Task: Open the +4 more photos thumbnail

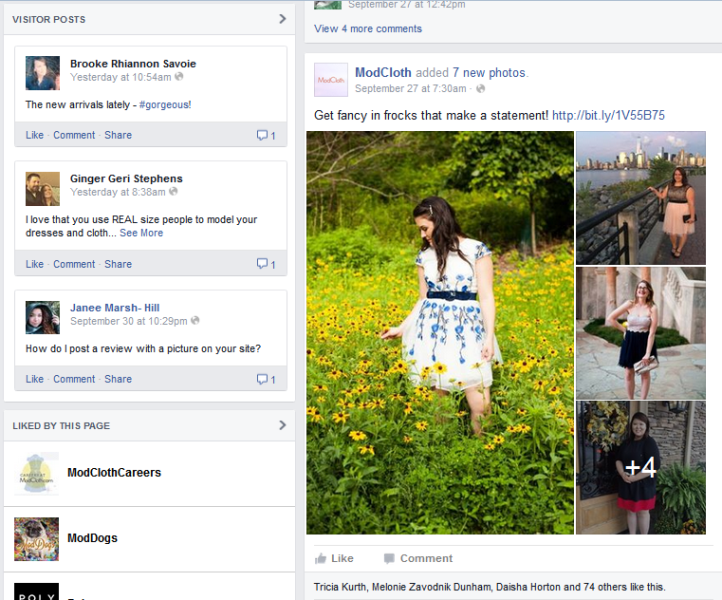Action: pyautogui.click(x=641, y=467)
